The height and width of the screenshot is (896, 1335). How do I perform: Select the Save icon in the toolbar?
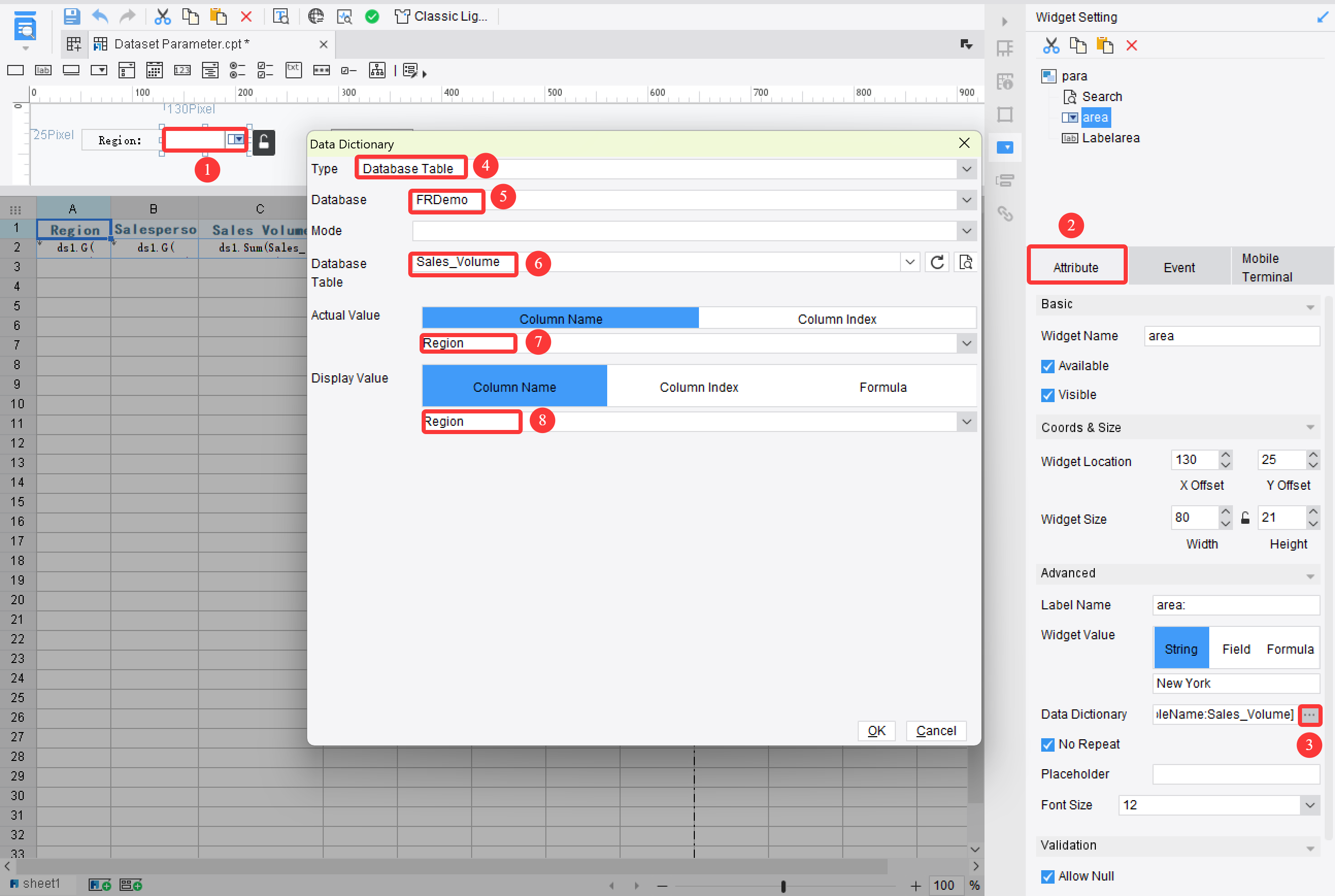point(72,16)
